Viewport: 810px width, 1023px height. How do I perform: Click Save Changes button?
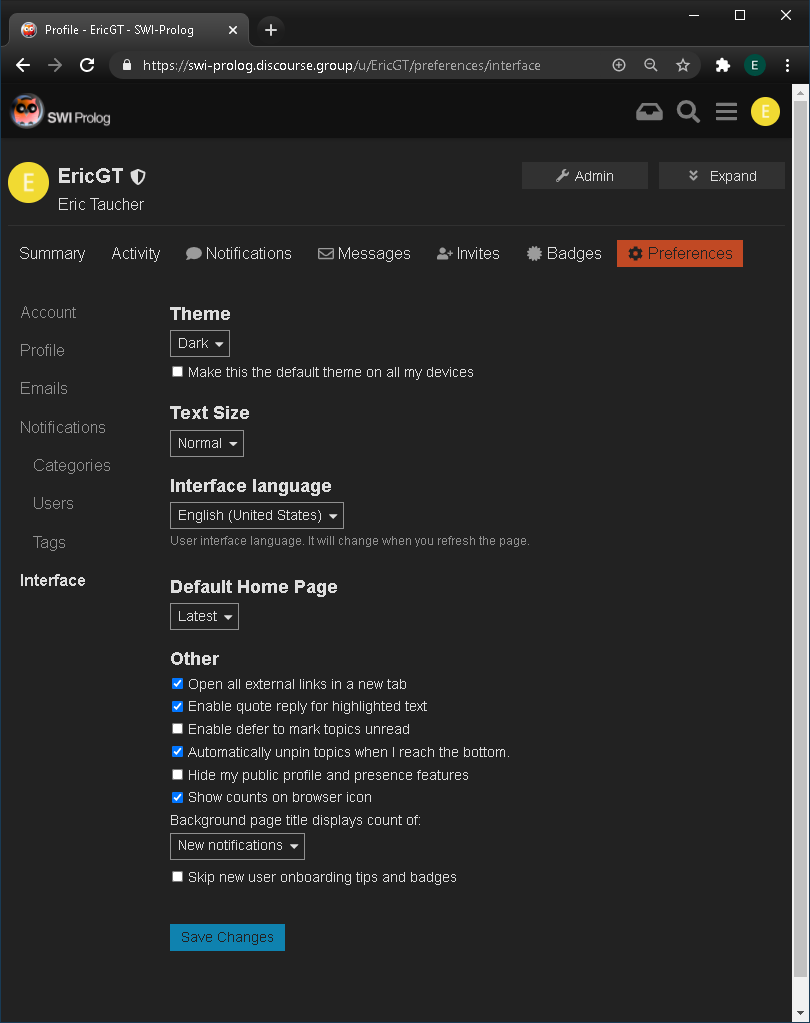[227, 938]
